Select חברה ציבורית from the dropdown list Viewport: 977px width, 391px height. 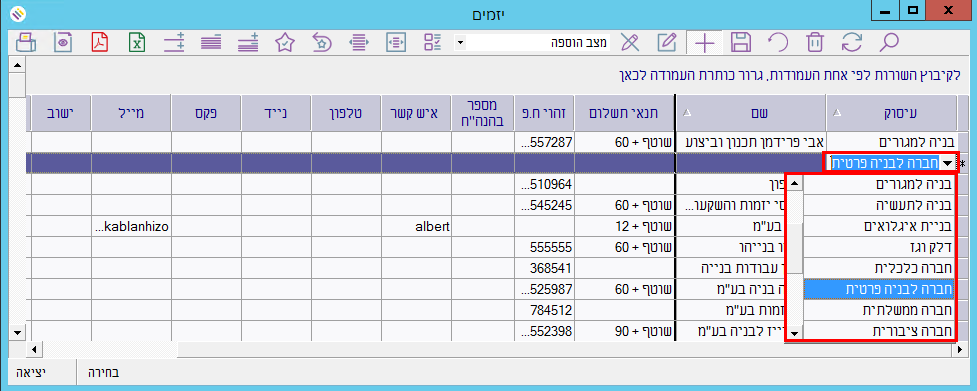click(x=879, y=331)
